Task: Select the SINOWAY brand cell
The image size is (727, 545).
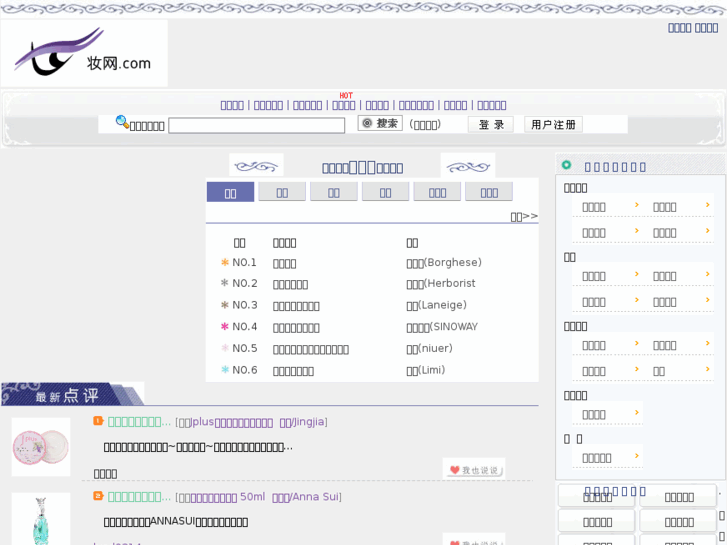Action: [x=442, y=327]
